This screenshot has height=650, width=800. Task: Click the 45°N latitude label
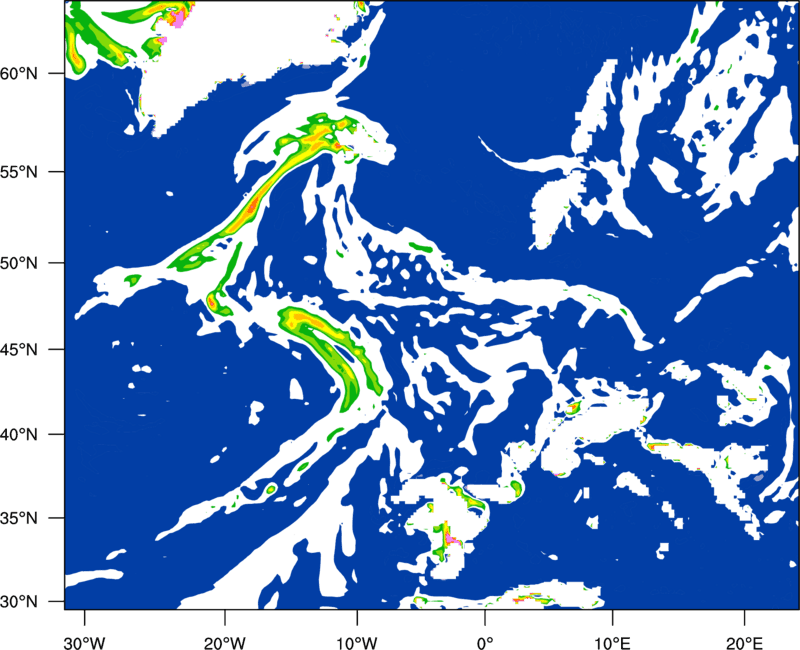pos(19,350)
